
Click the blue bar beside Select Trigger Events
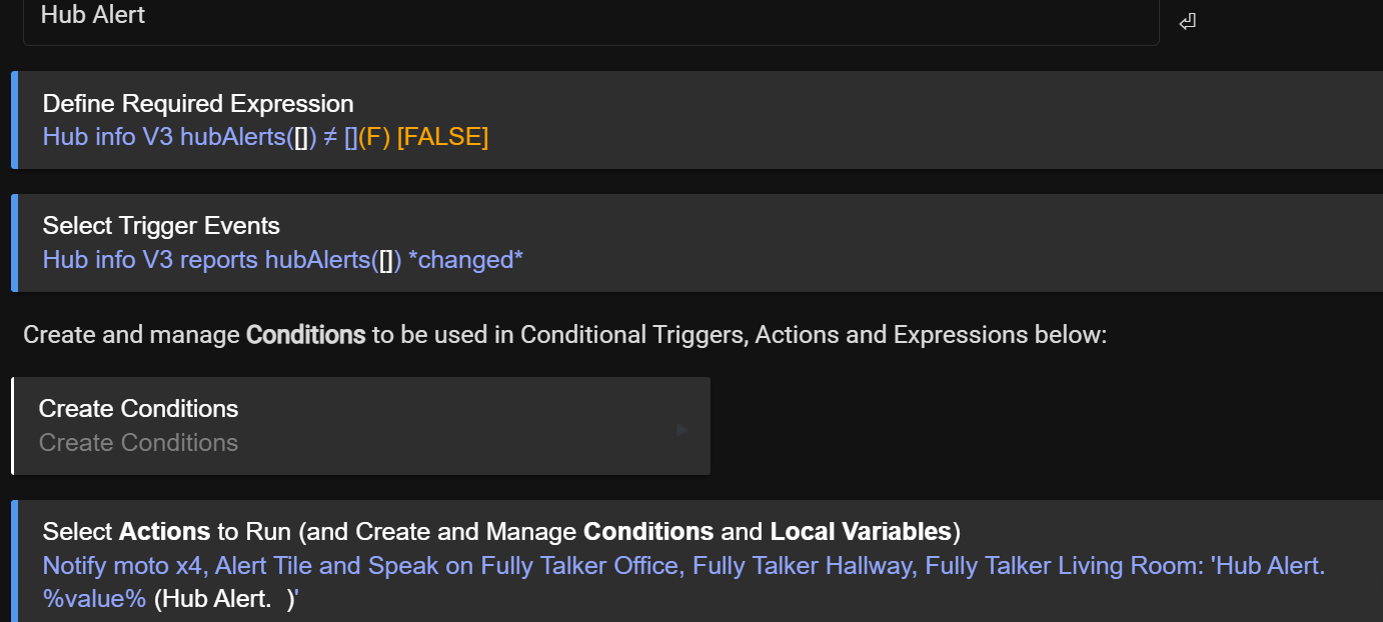click(x=14, y=243)
